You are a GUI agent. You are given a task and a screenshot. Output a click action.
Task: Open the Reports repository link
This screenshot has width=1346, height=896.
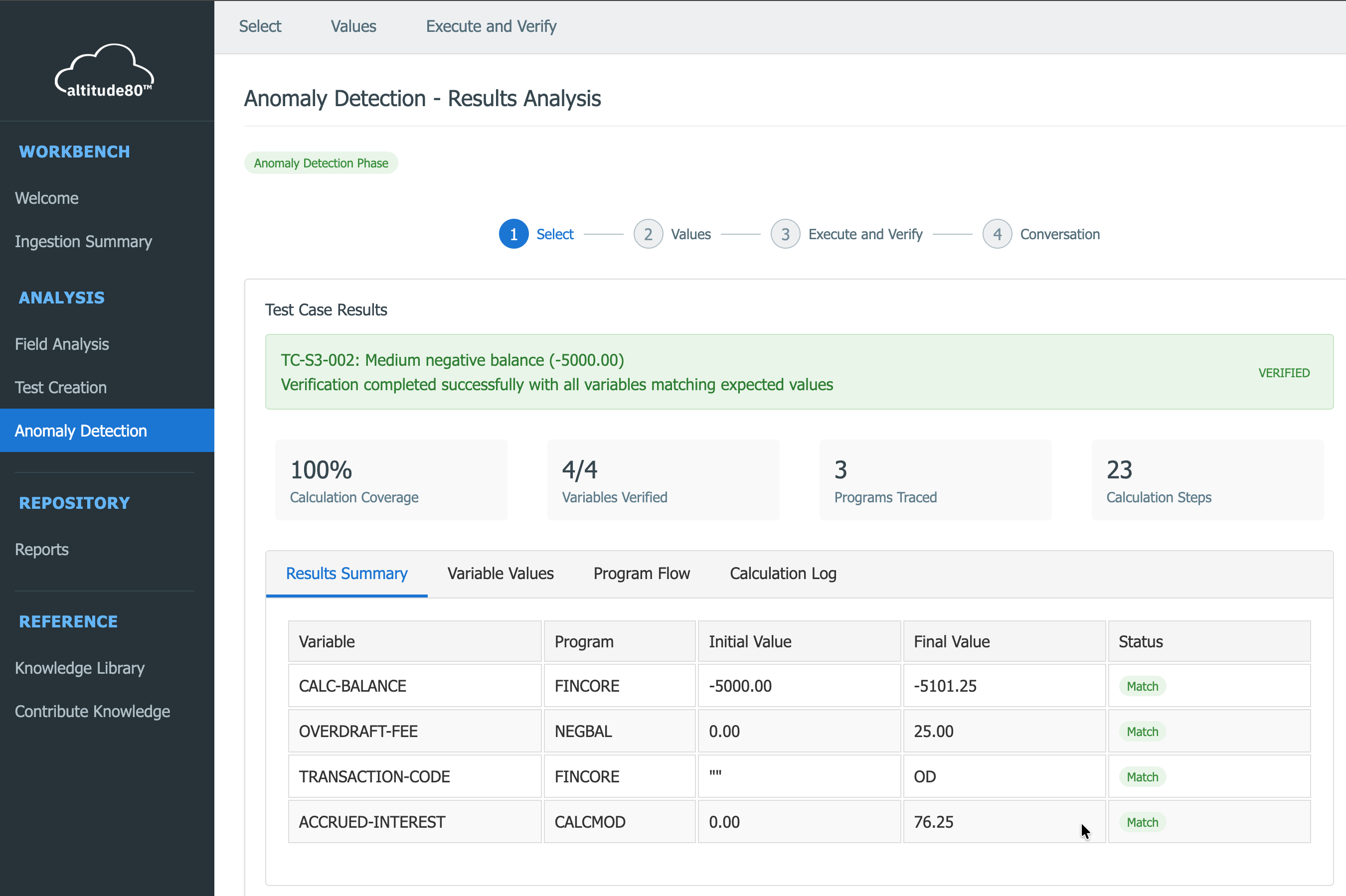coord(42,550)
